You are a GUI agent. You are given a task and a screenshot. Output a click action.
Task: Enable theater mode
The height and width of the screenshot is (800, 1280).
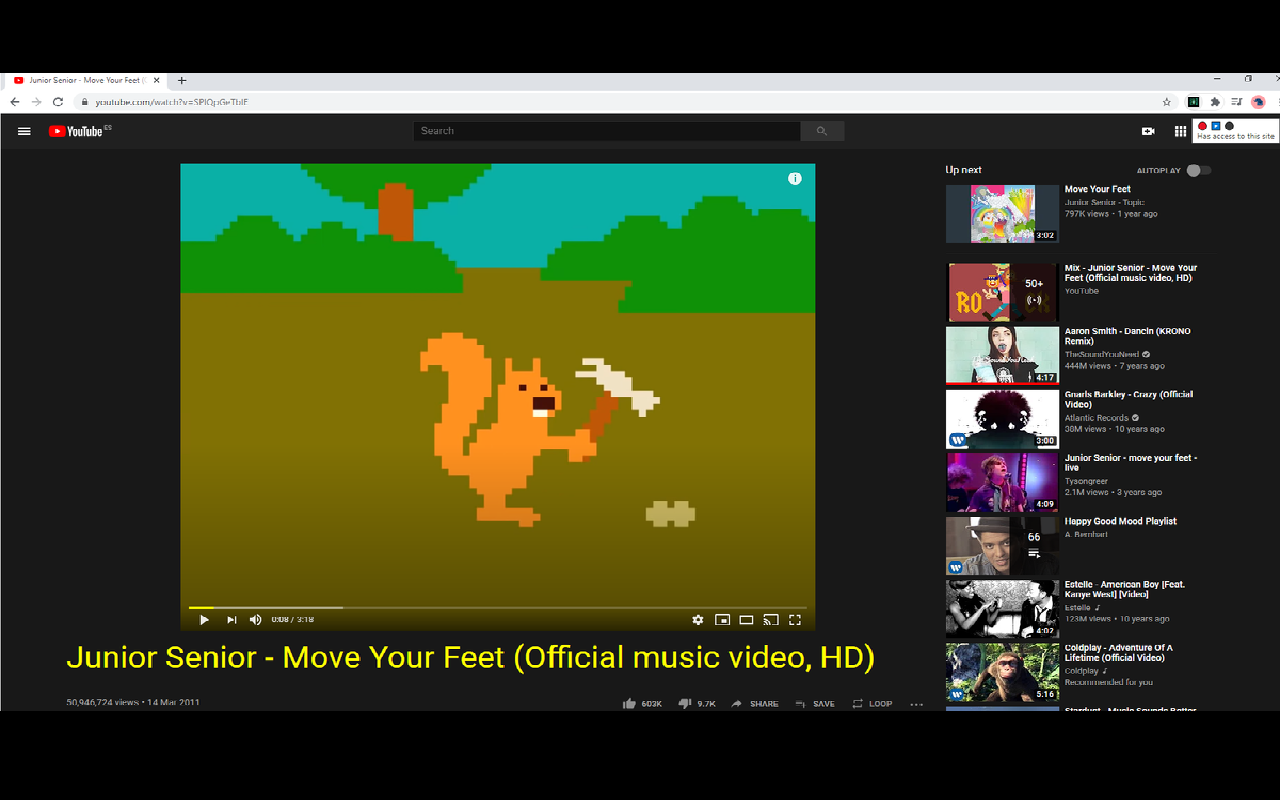[x=746, y=620]
